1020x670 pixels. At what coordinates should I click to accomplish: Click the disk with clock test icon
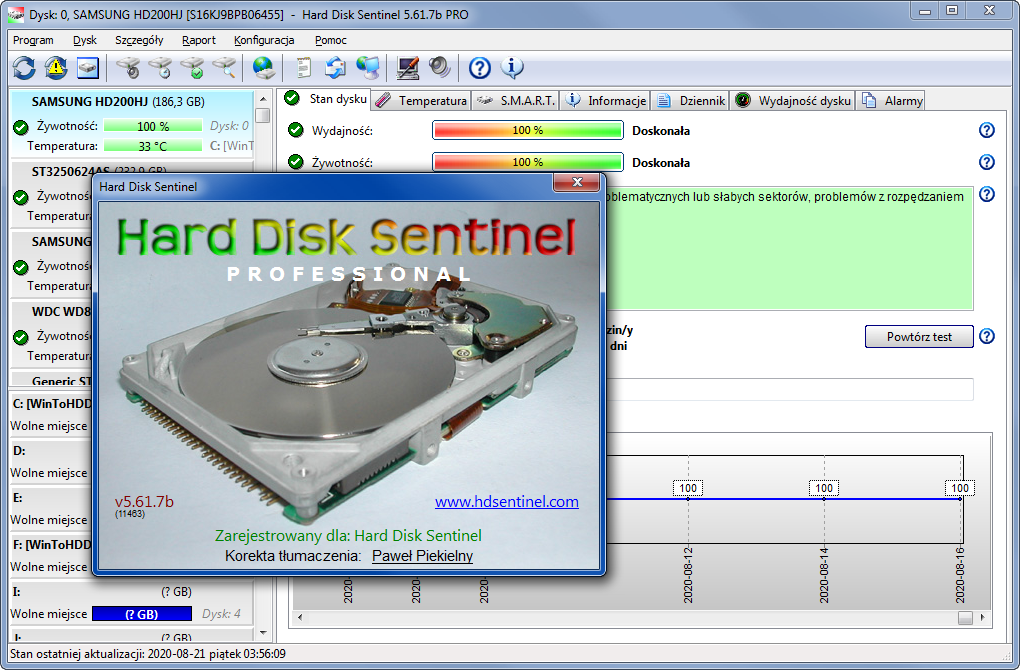[x=160, y=68]
